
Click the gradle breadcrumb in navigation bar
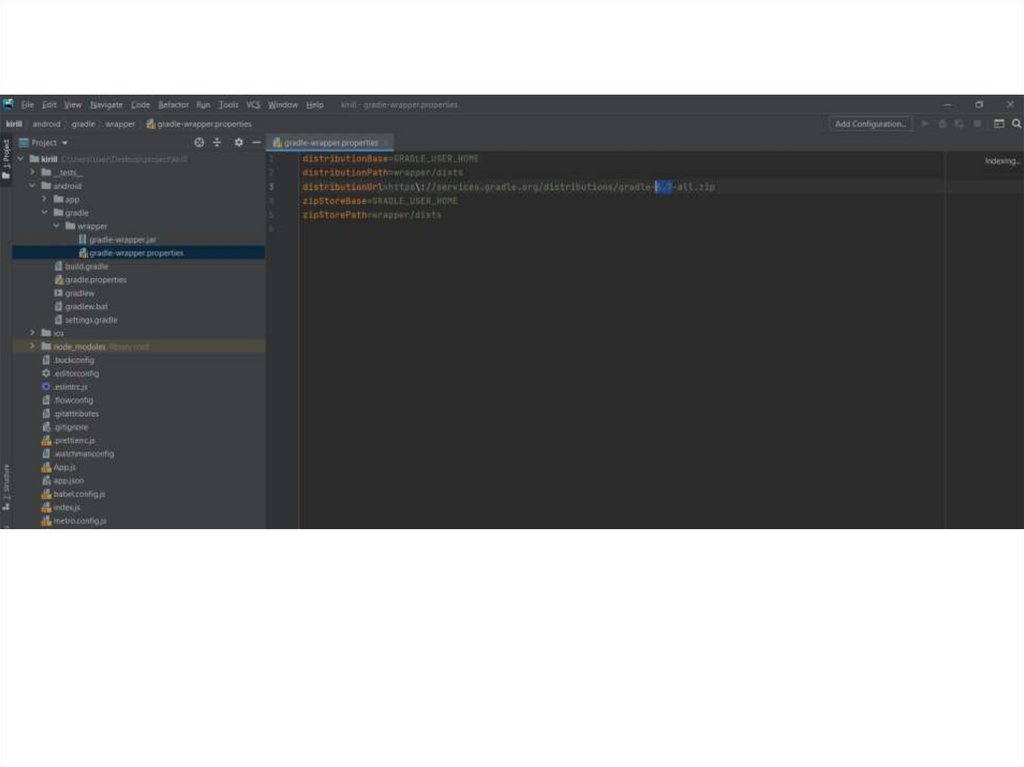coord(83,124)
